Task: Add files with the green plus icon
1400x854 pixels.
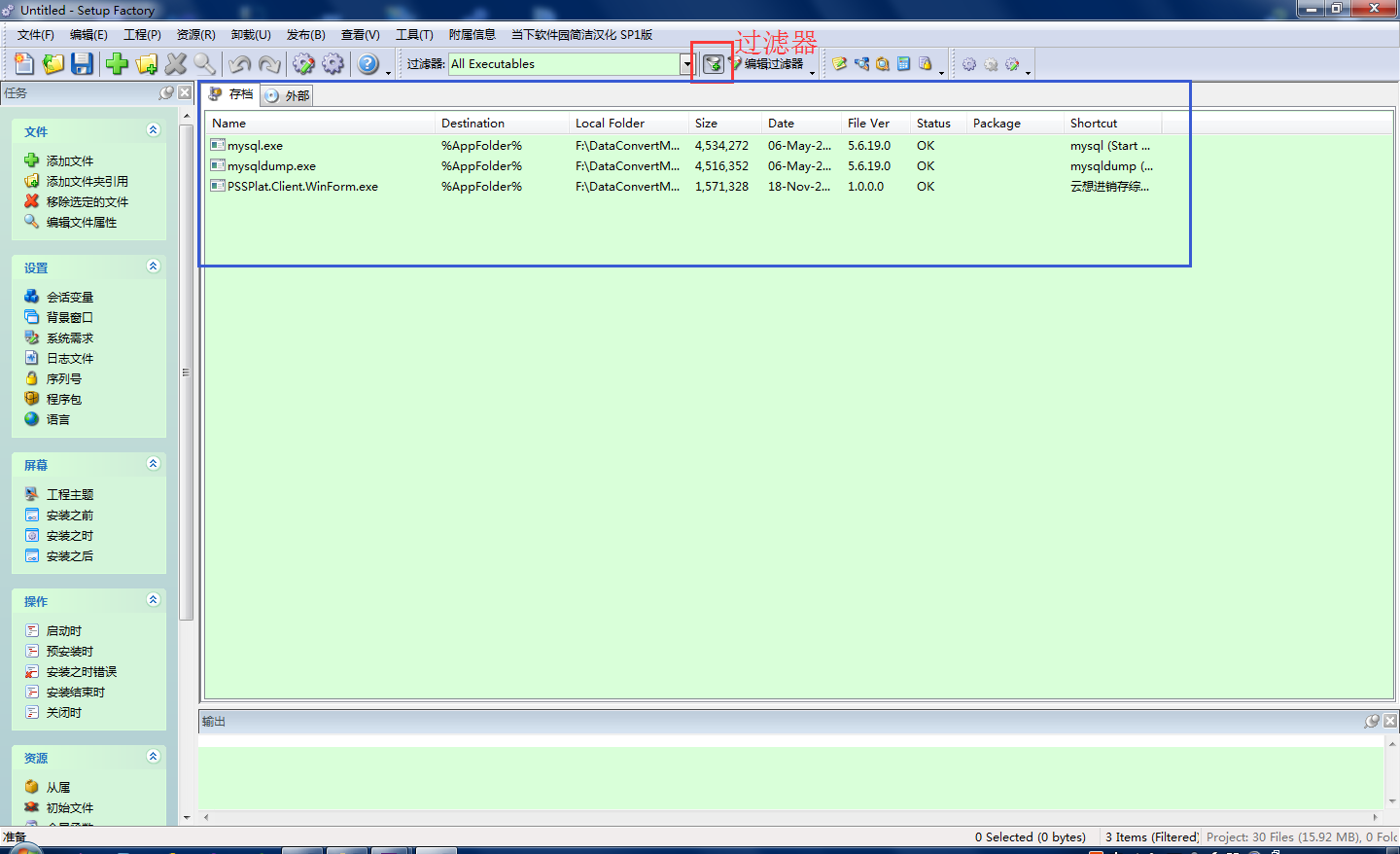Action: coord(118,64)
